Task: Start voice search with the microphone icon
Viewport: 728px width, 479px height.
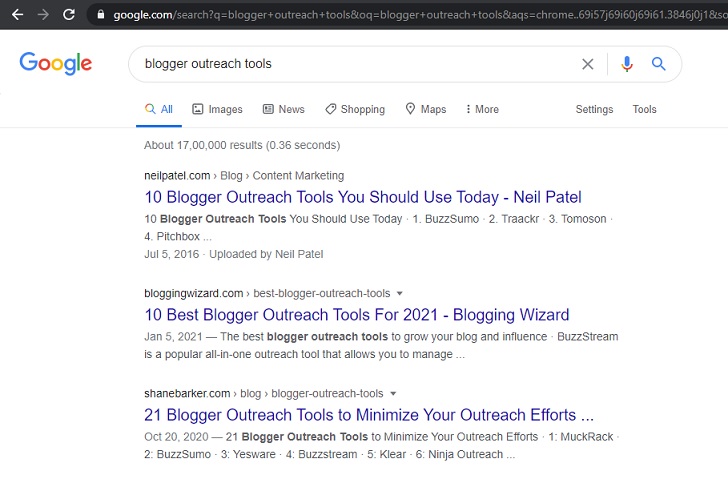Action: (x=627, y=64)
